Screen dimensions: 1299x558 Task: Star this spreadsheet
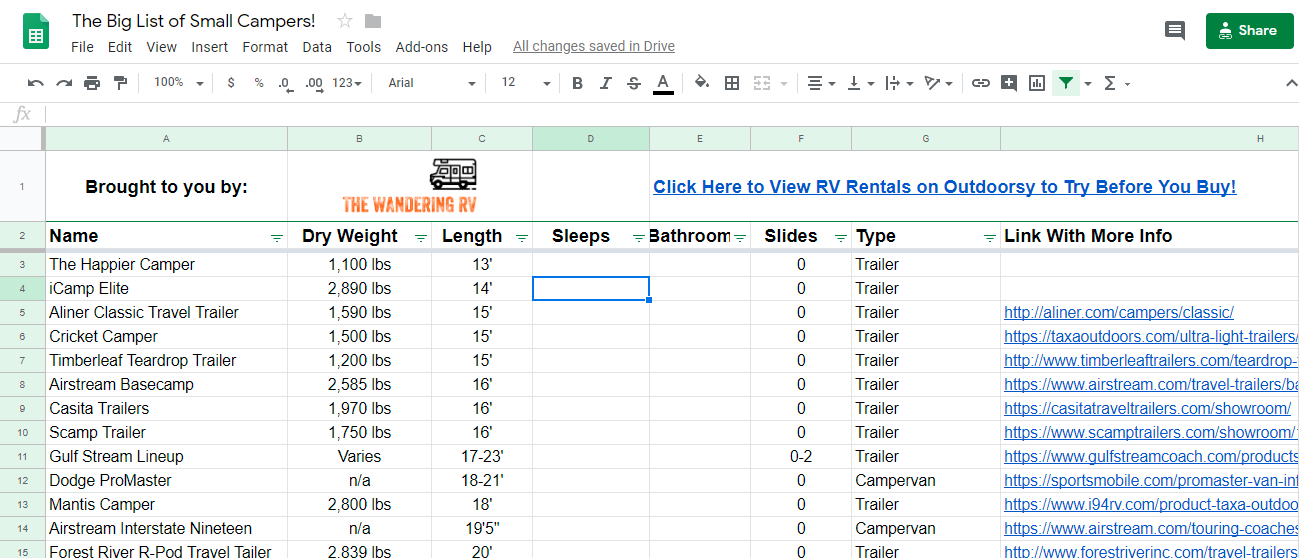pyautogui.click(x=345, y=21)
